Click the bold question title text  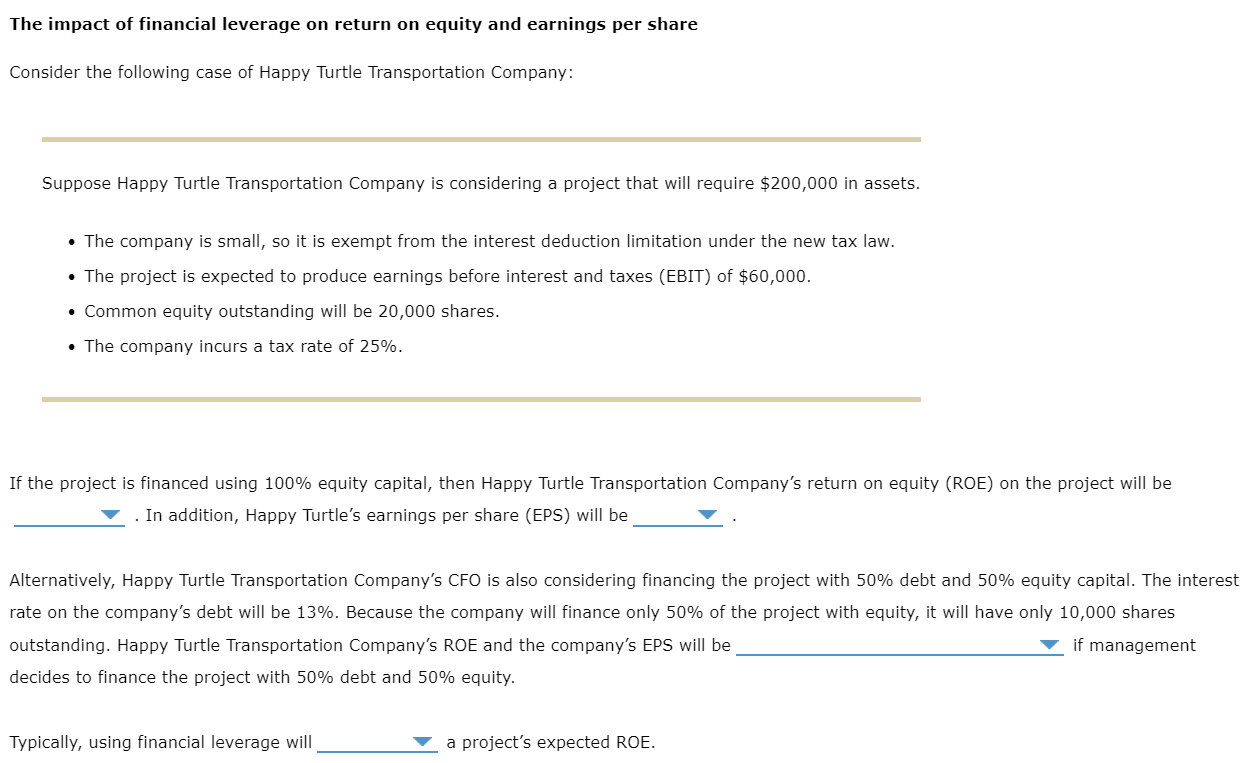[x=352, y=23]
